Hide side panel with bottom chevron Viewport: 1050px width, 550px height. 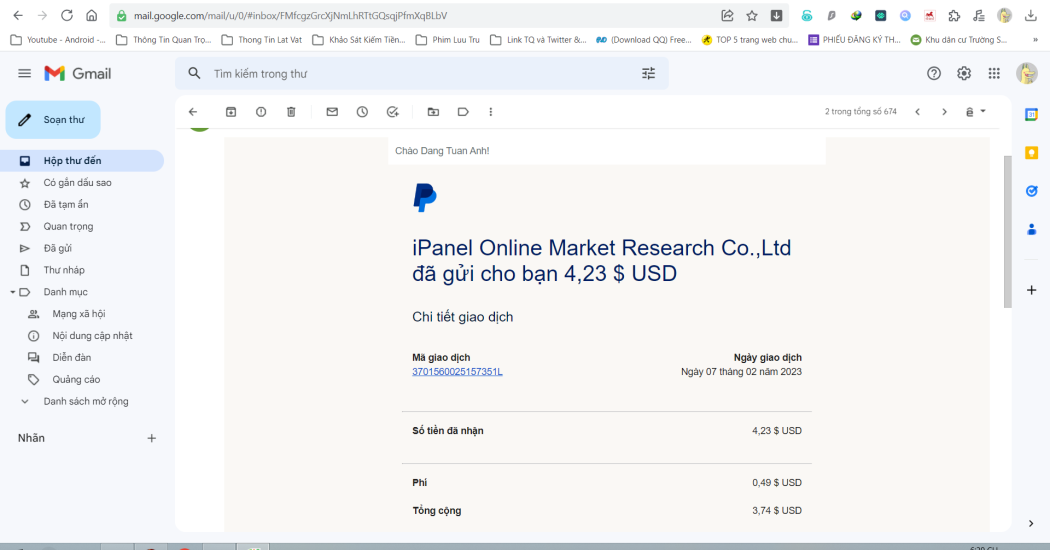[x=1031, y=523]
